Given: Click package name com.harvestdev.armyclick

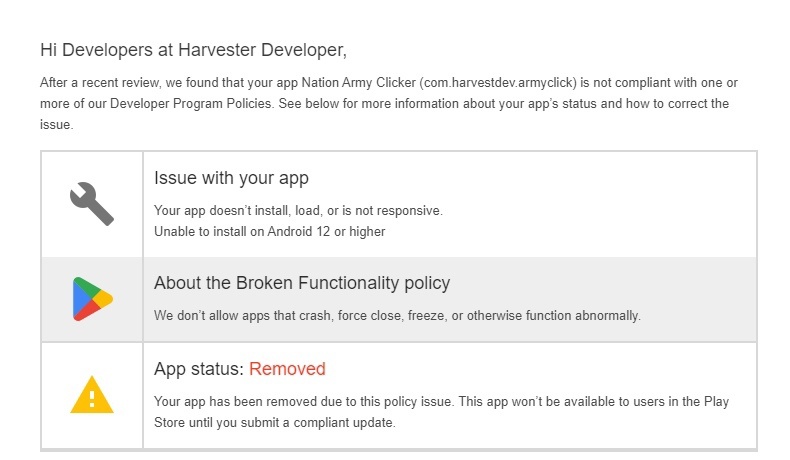Looking at the screenshot, I should (x=498, y=83).
